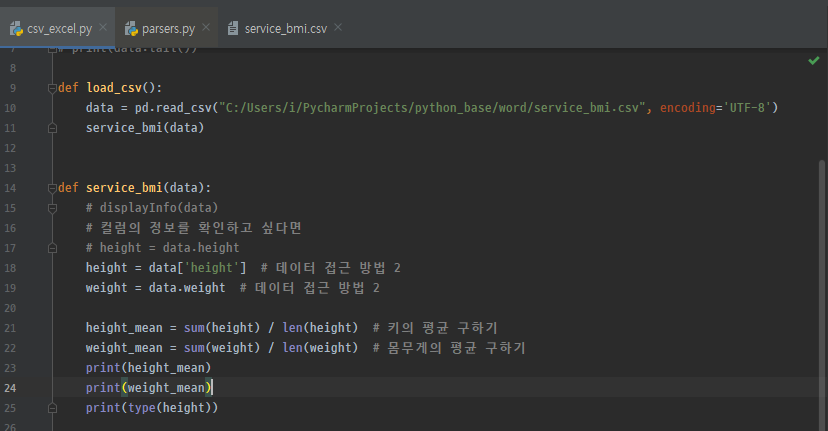
Task: Click the vertical editor scrollbar
Action: click(822, 296)
